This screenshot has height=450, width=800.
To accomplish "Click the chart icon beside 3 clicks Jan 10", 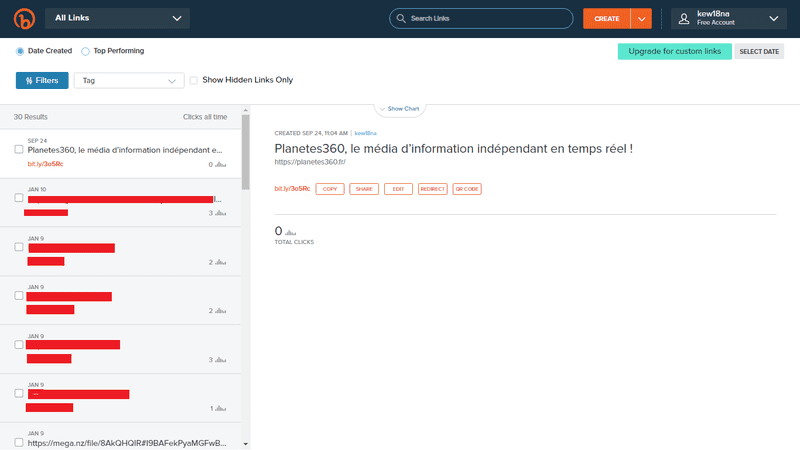I will [220, 213].
